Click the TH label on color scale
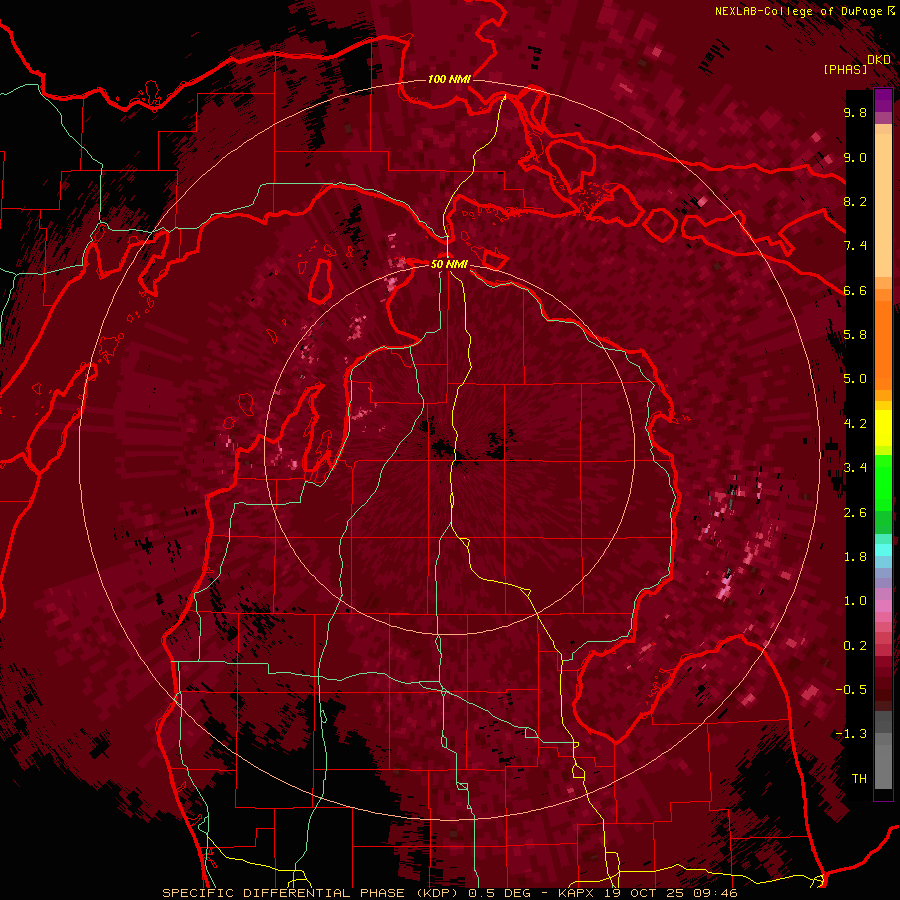Viewport: 900px width, 900px height. pyautogui.click(x=859, y=779)
